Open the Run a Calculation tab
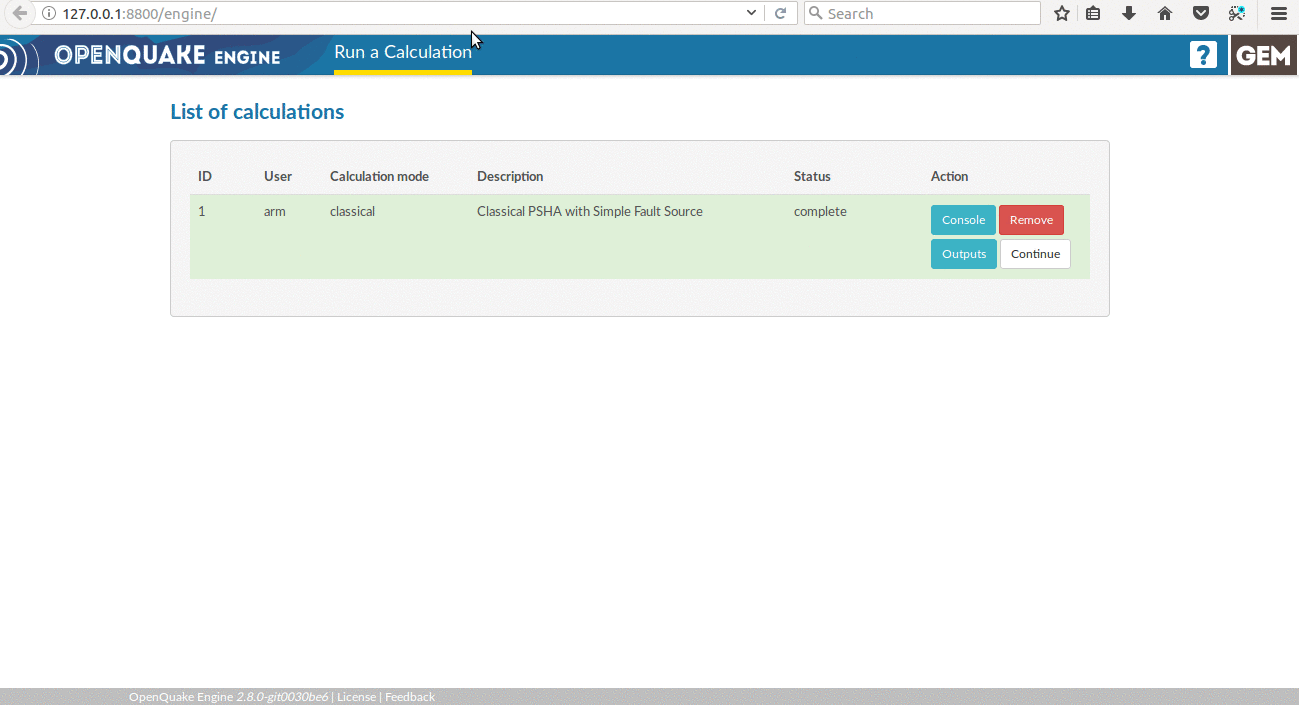The image size is (1299, 705). (x=402, y=52)
